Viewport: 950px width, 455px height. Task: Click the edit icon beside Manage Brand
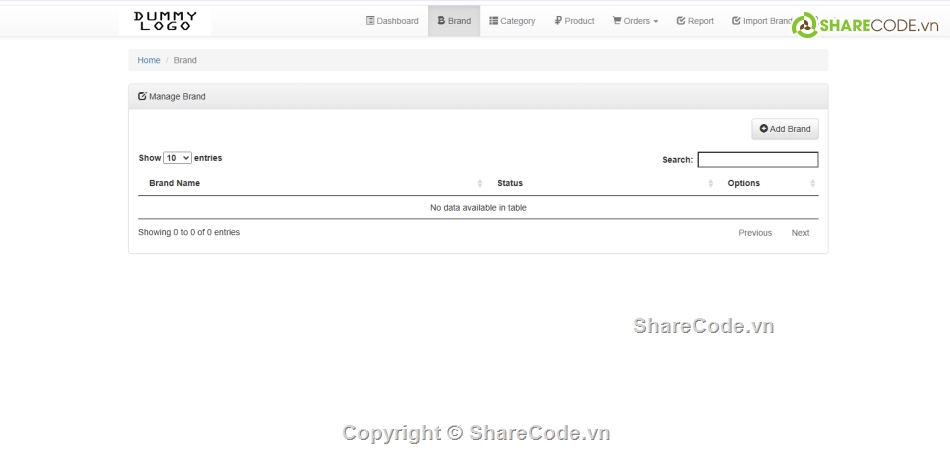pos(142,97)
